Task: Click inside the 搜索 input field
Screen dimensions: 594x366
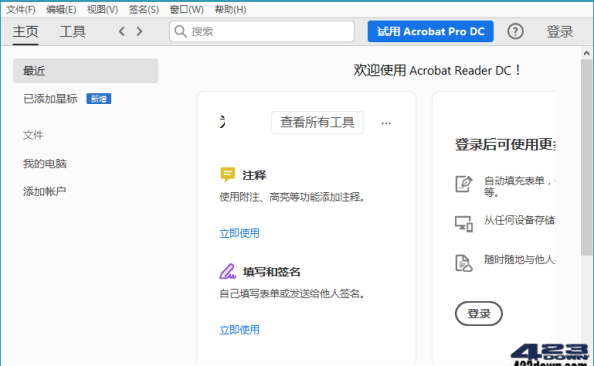Action: tap(262, 31)
